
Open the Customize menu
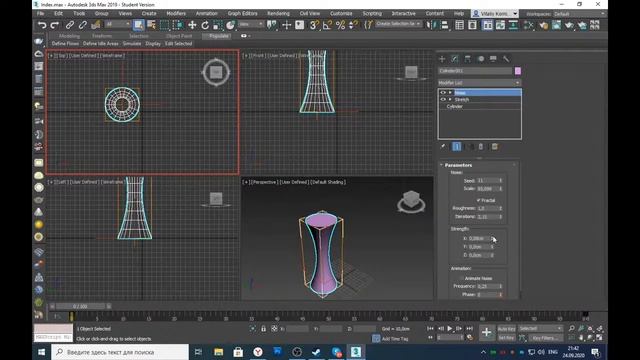tap(341, 13)
